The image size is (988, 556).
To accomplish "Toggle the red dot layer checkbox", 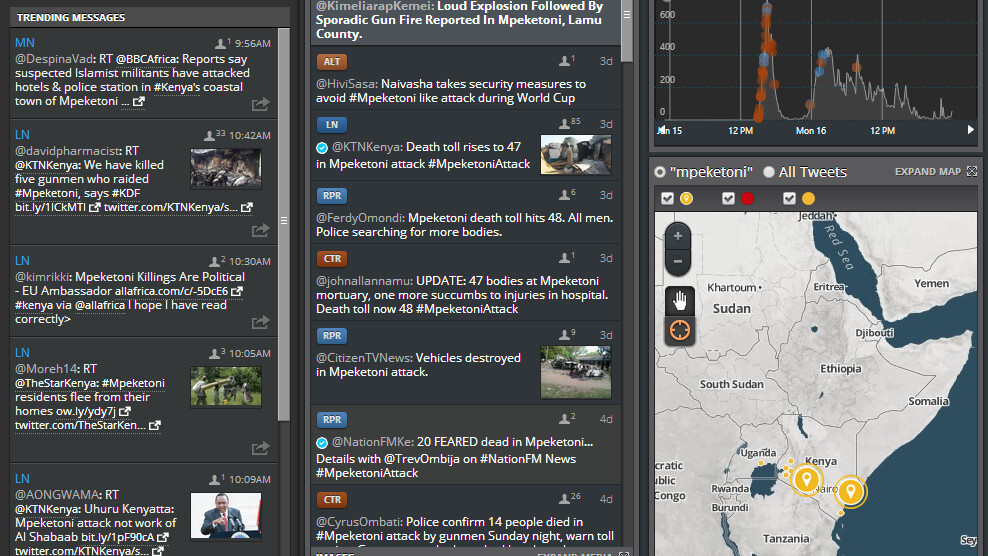I will pyautogui.click(x=729, y=199).
